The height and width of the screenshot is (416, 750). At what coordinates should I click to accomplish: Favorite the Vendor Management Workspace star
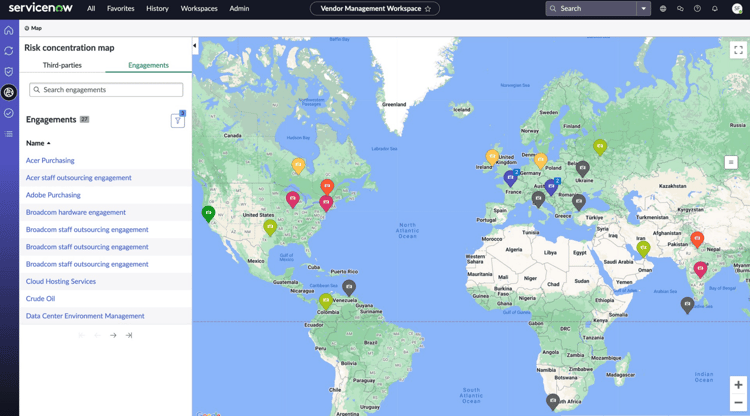428,9
